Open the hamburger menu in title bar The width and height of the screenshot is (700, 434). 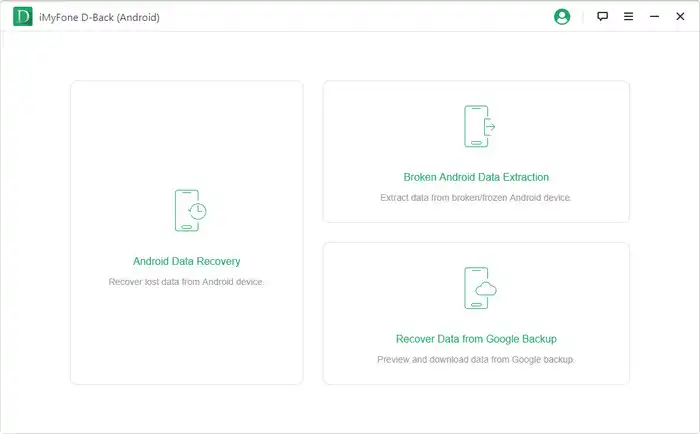point(628,17)
